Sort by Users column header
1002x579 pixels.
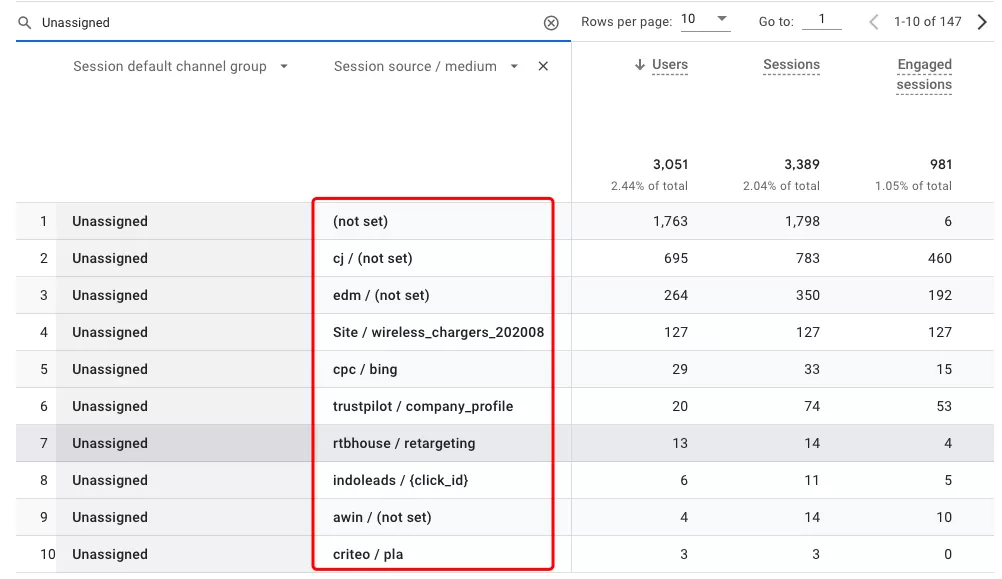click(x=670, y=65)
